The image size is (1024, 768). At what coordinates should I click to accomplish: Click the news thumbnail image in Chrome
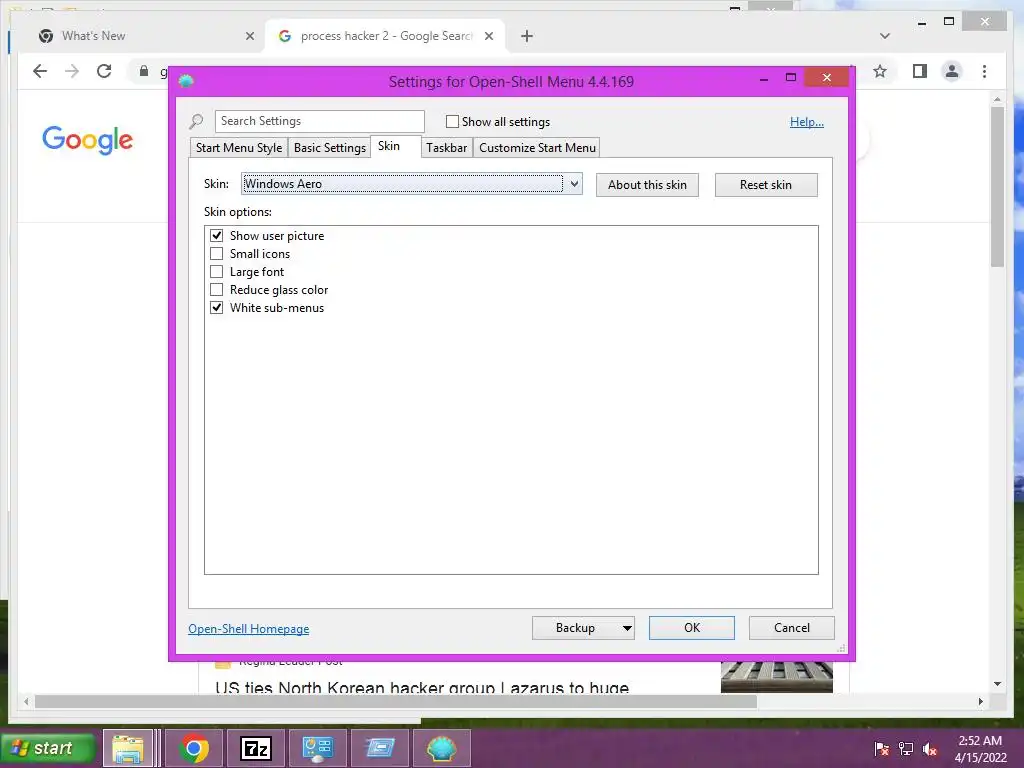coord(776,677)
